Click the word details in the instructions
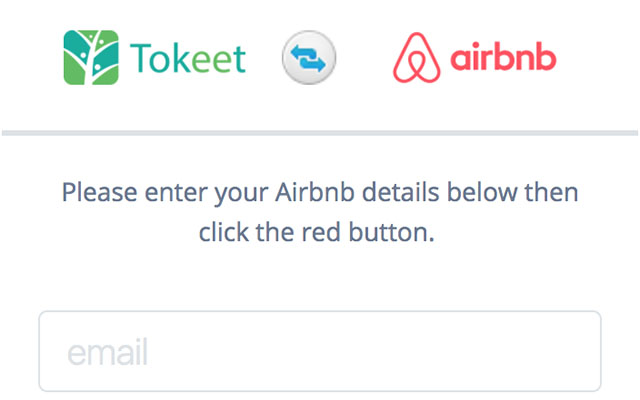The image size is (640, 400). pos(400,192)
